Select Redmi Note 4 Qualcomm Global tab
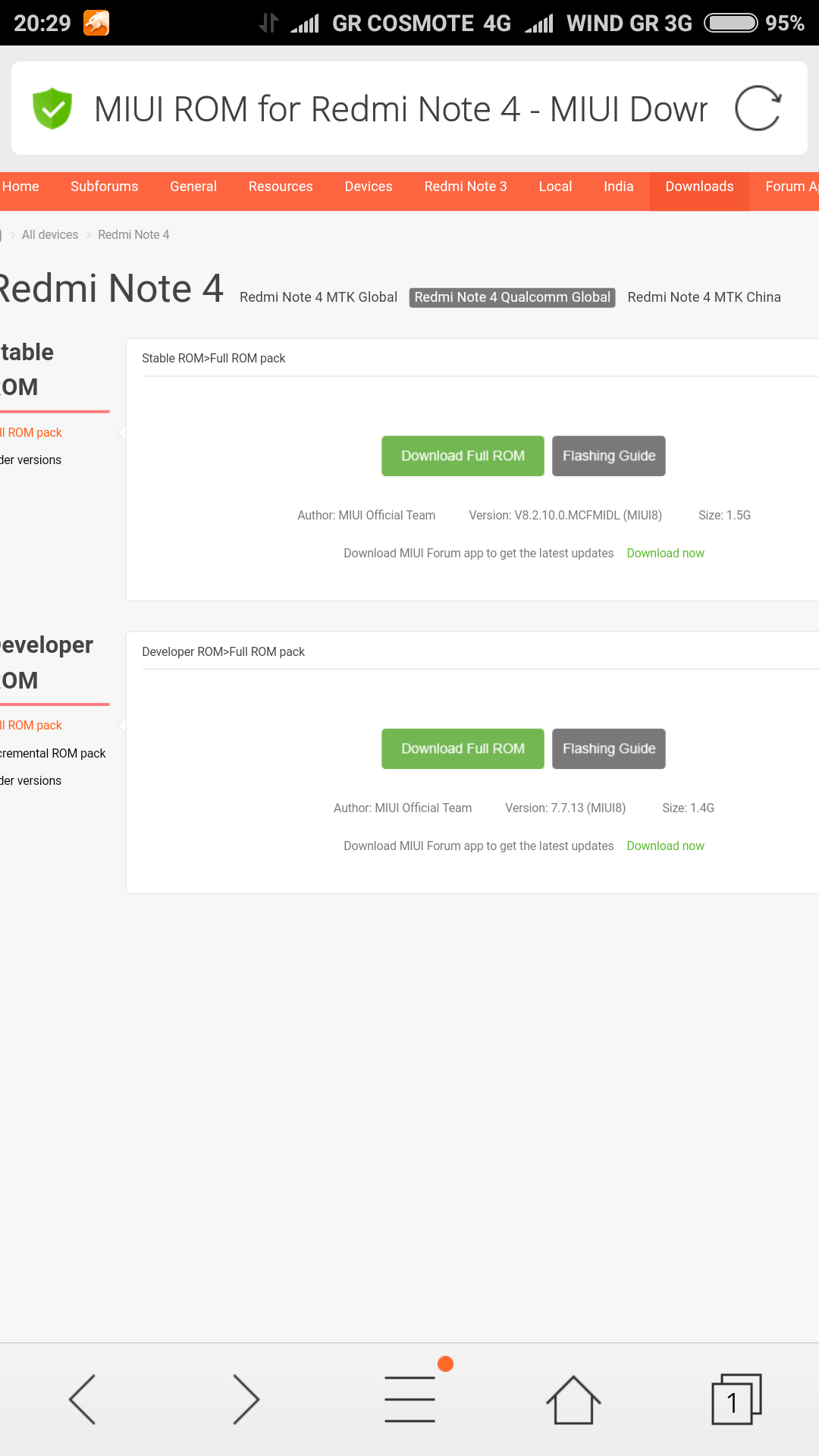 click(x=513, y=297)
